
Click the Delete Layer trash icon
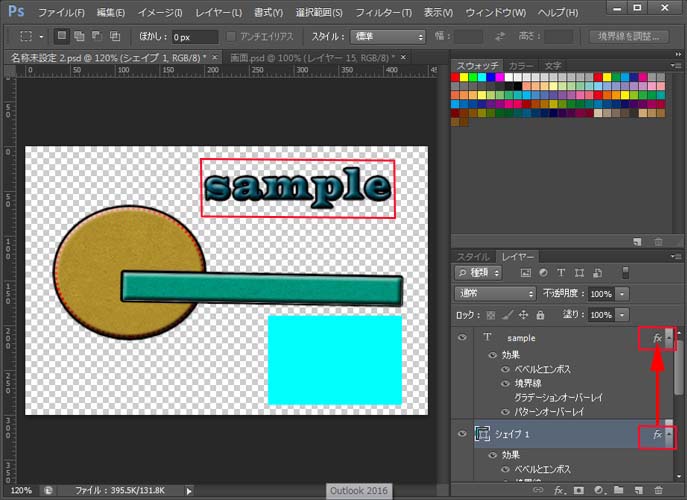(x=658, y=490)
